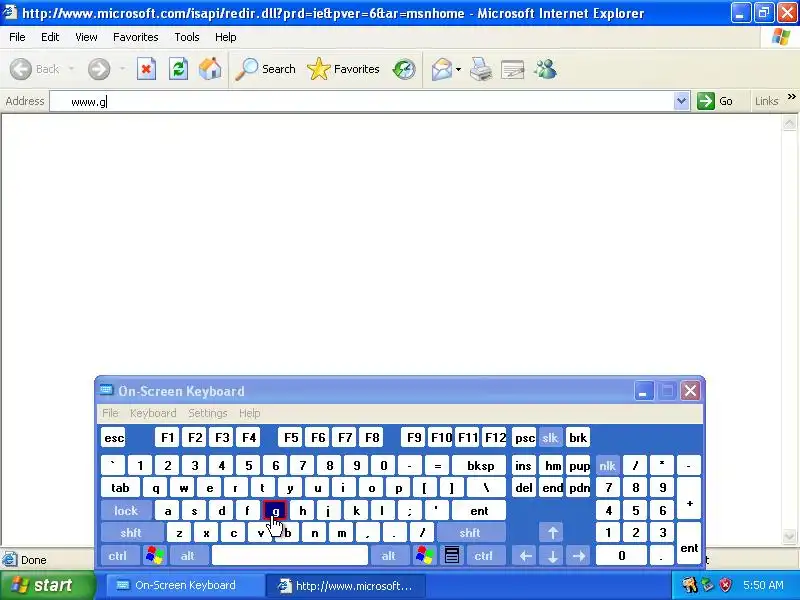Click the Edit page toolbar icon
Image resolution: width=800 pixels, height=600 pixels.
pyautogui.click(x=513, y=69)
